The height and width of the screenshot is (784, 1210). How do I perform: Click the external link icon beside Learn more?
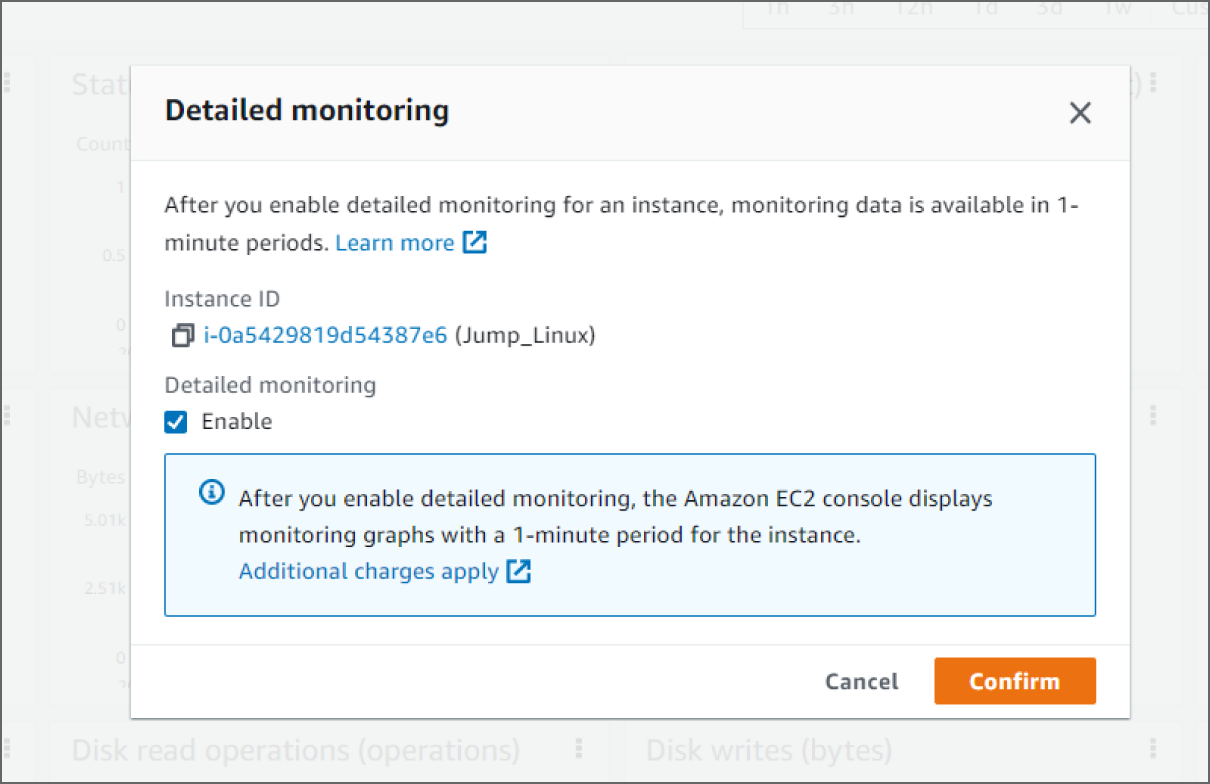[x=475, y=243]
